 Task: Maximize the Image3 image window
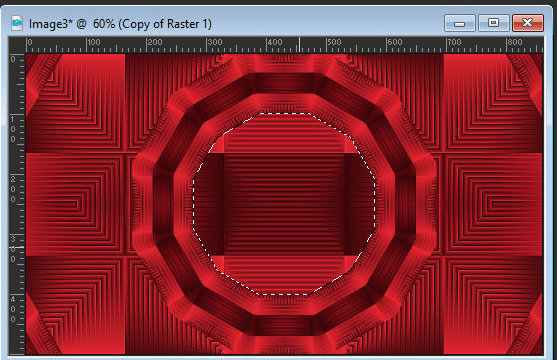point(493,23)
